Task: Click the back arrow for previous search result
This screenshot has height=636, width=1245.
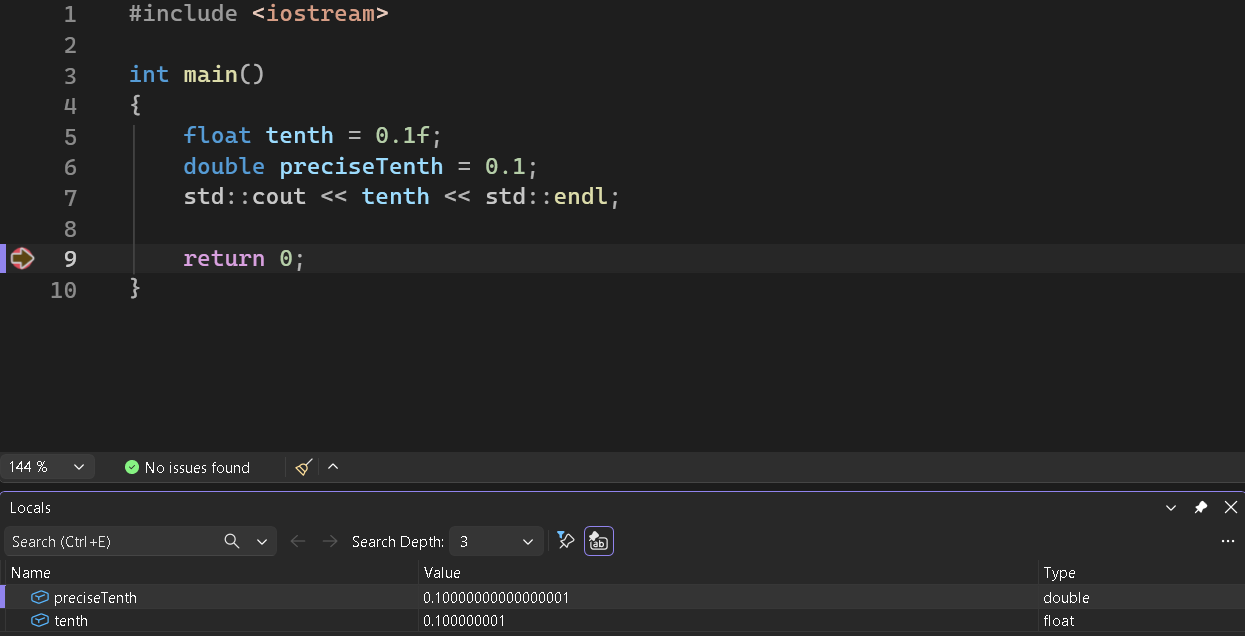Action: 297,541
